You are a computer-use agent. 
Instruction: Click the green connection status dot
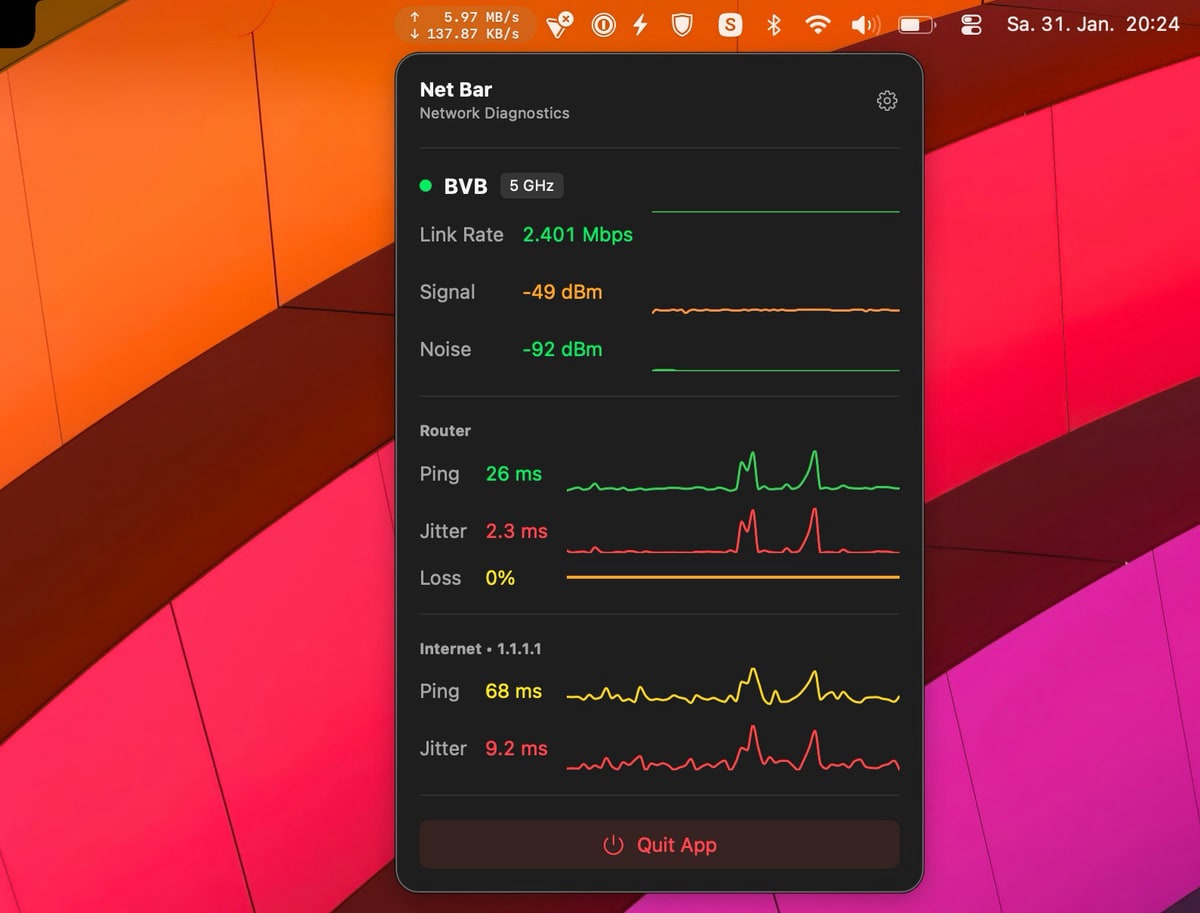(426, 186)
